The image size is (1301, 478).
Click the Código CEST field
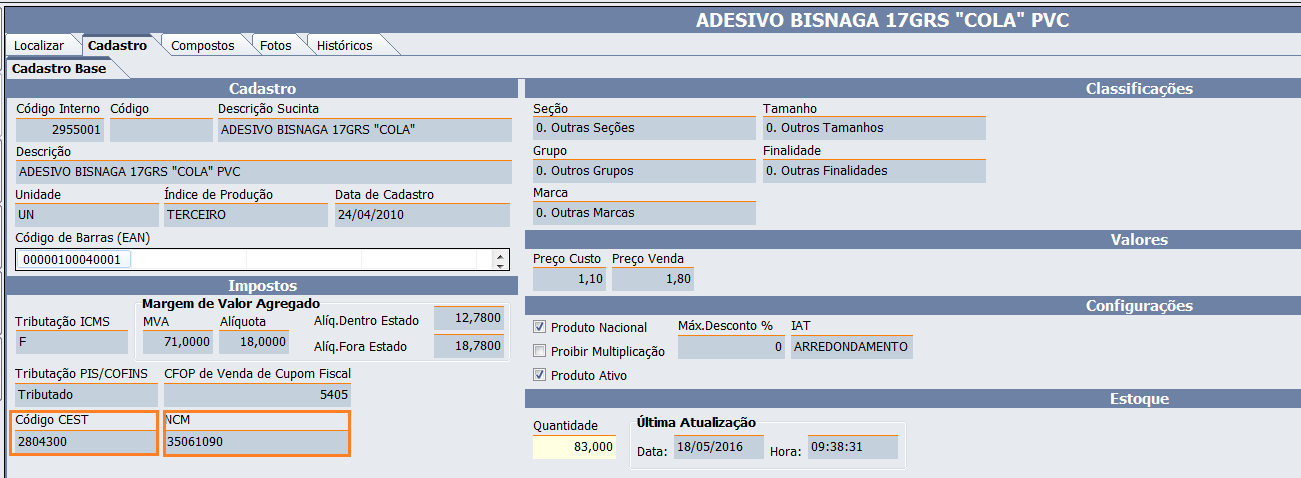(84, 441)
